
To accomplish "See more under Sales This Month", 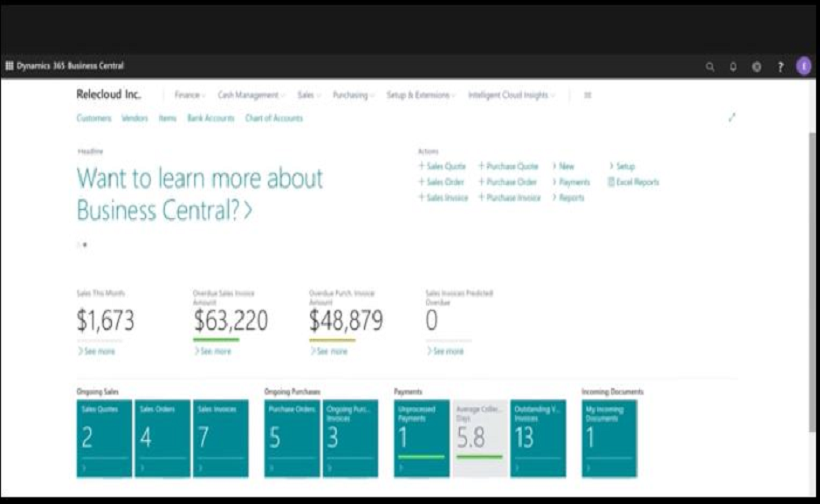I will 96,351.
